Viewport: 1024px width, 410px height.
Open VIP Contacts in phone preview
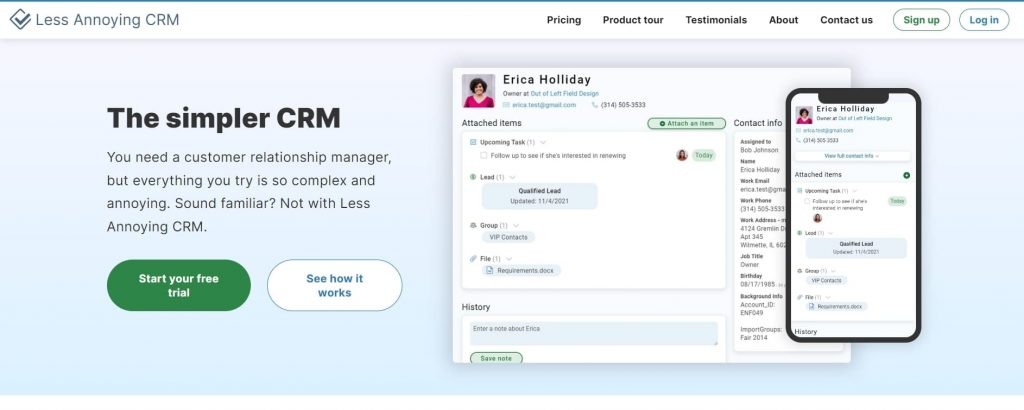point(825,280)
